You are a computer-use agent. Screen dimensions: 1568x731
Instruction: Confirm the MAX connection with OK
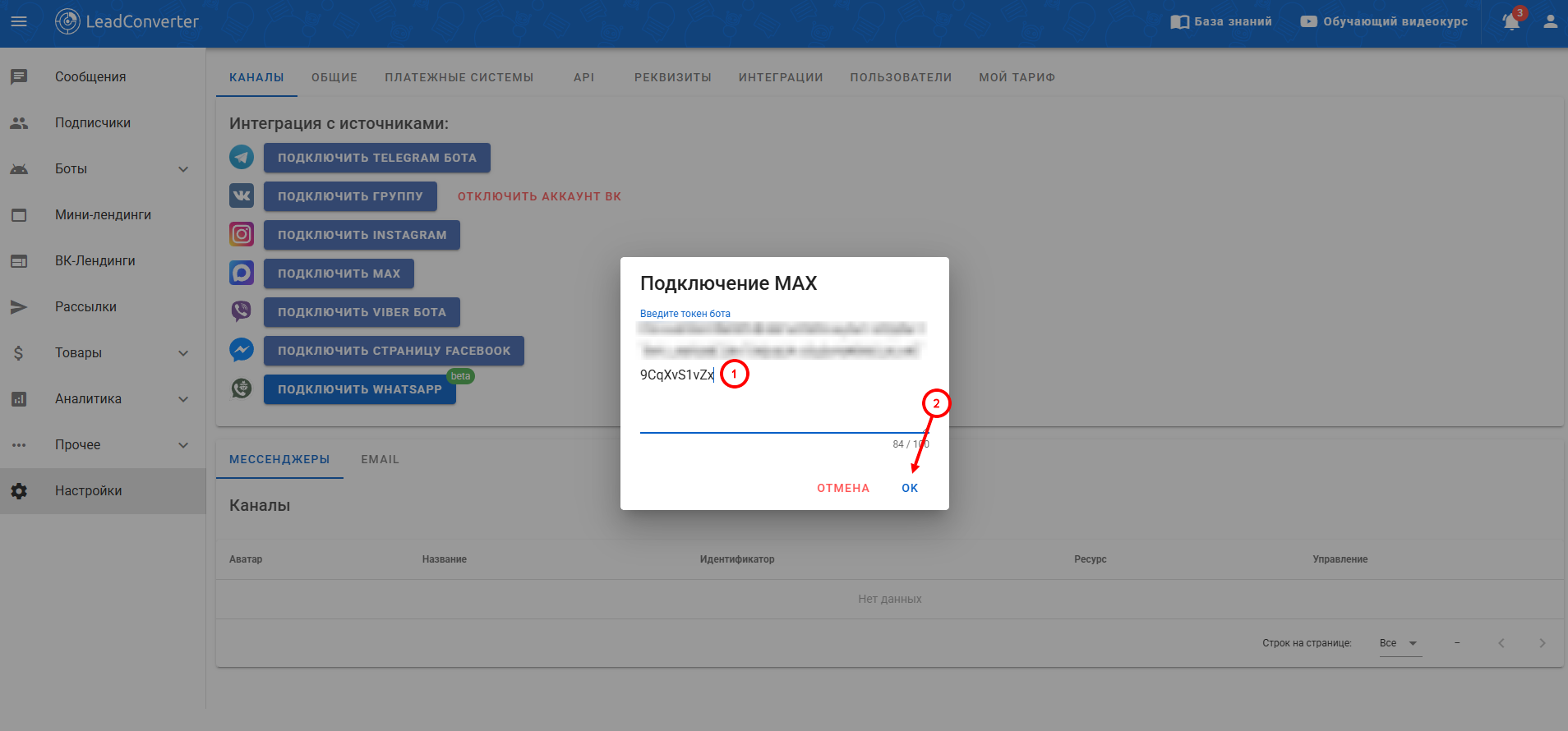(909, 488)
